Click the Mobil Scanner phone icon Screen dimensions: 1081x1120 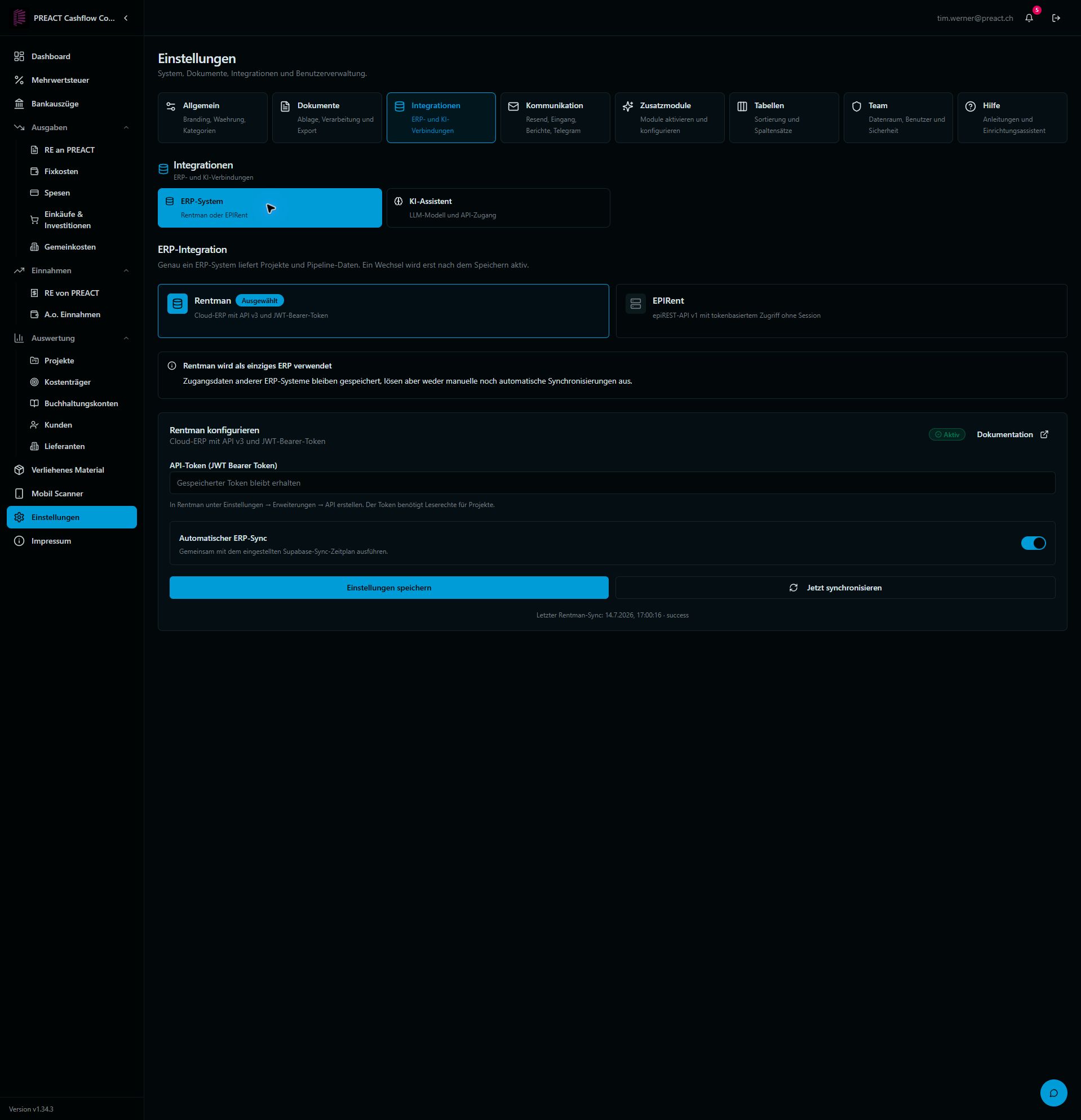tap(19, 493)
